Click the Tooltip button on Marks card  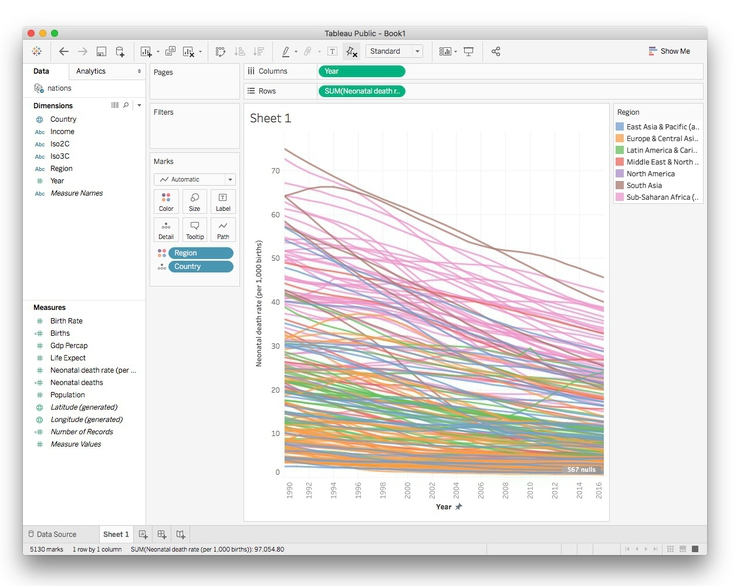click(194, 230)
